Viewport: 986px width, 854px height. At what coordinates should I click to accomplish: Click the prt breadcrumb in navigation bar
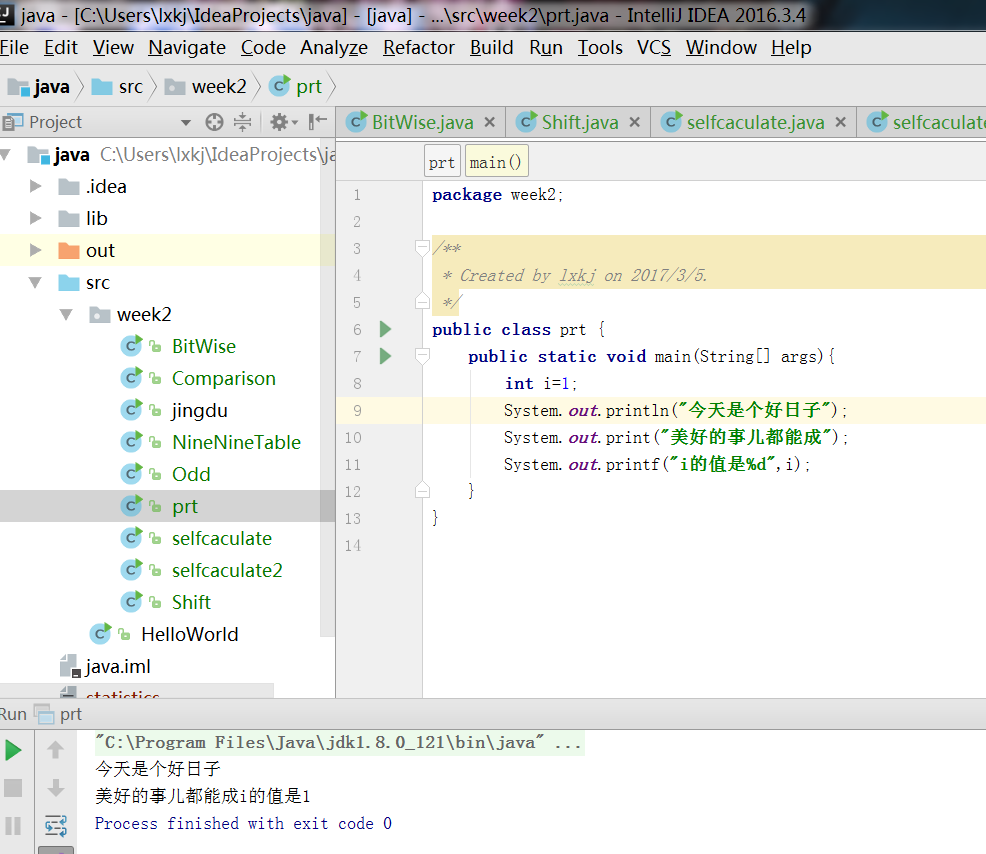[296, 86]
